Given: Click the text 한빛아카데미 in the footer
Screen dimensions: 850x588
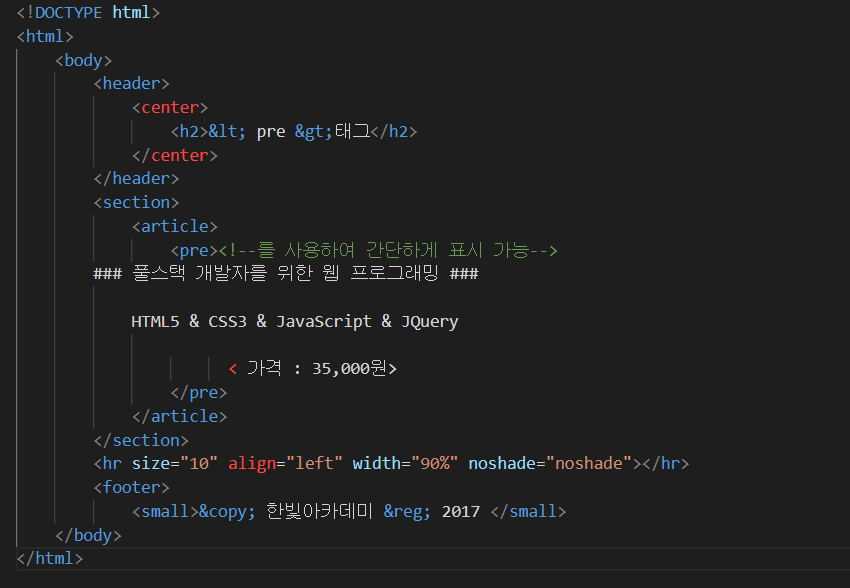Looking at the screenshot, I should (x=320, y=511).
